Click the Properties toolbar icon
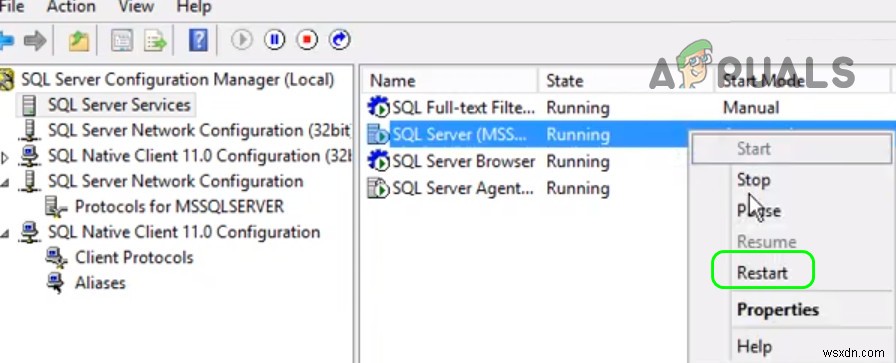Image resolution: width=896 pixels, height=363 pixels. click(122, 41)
